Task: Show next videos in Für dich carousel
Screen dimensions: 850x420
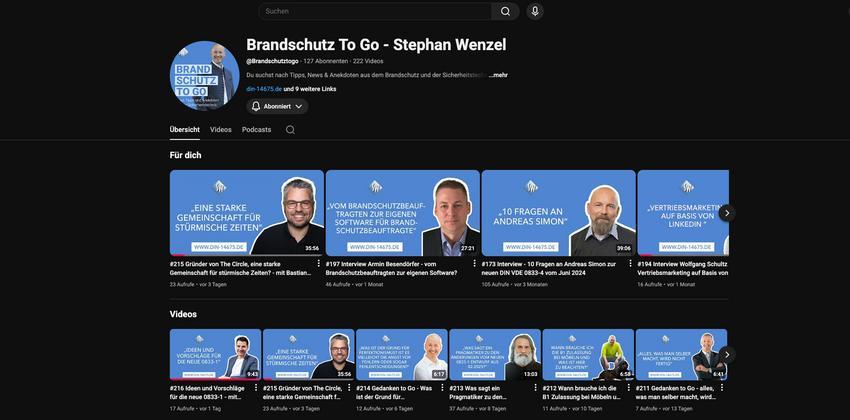Action: coord(727,213)
